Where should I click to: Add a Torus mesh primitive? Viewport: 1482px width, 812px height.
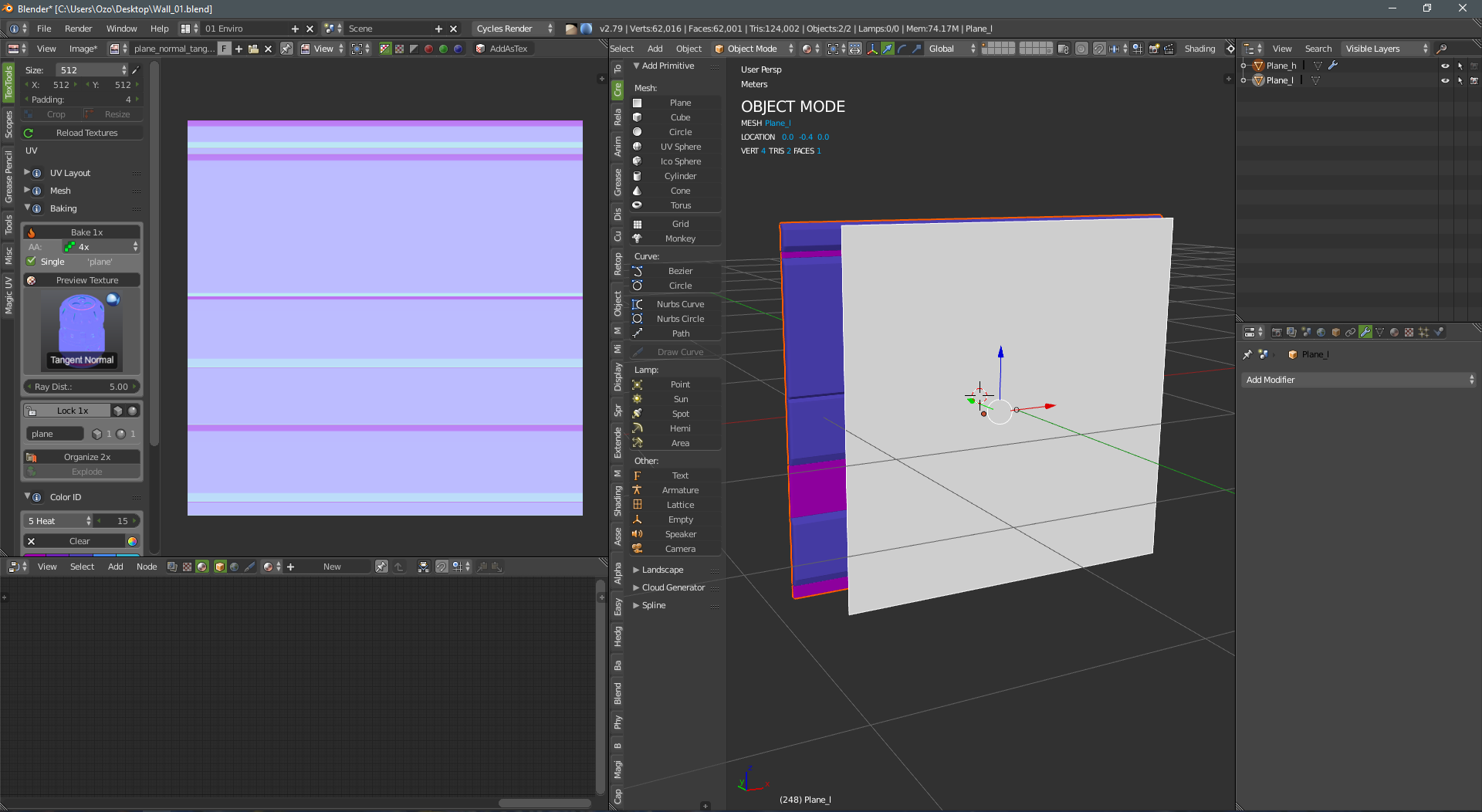point(676,205)
